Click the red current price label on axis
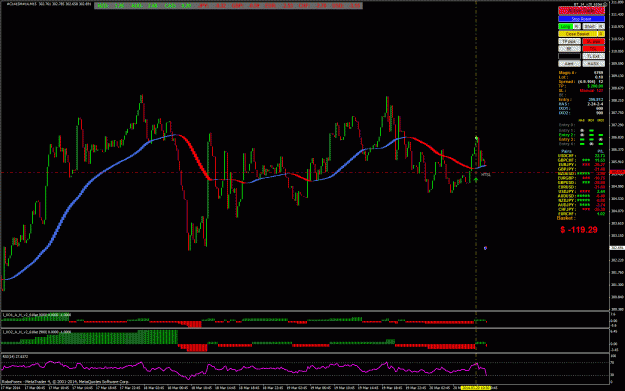The height and width of the screenshot is (391, 625). click(x=617, y=172)
